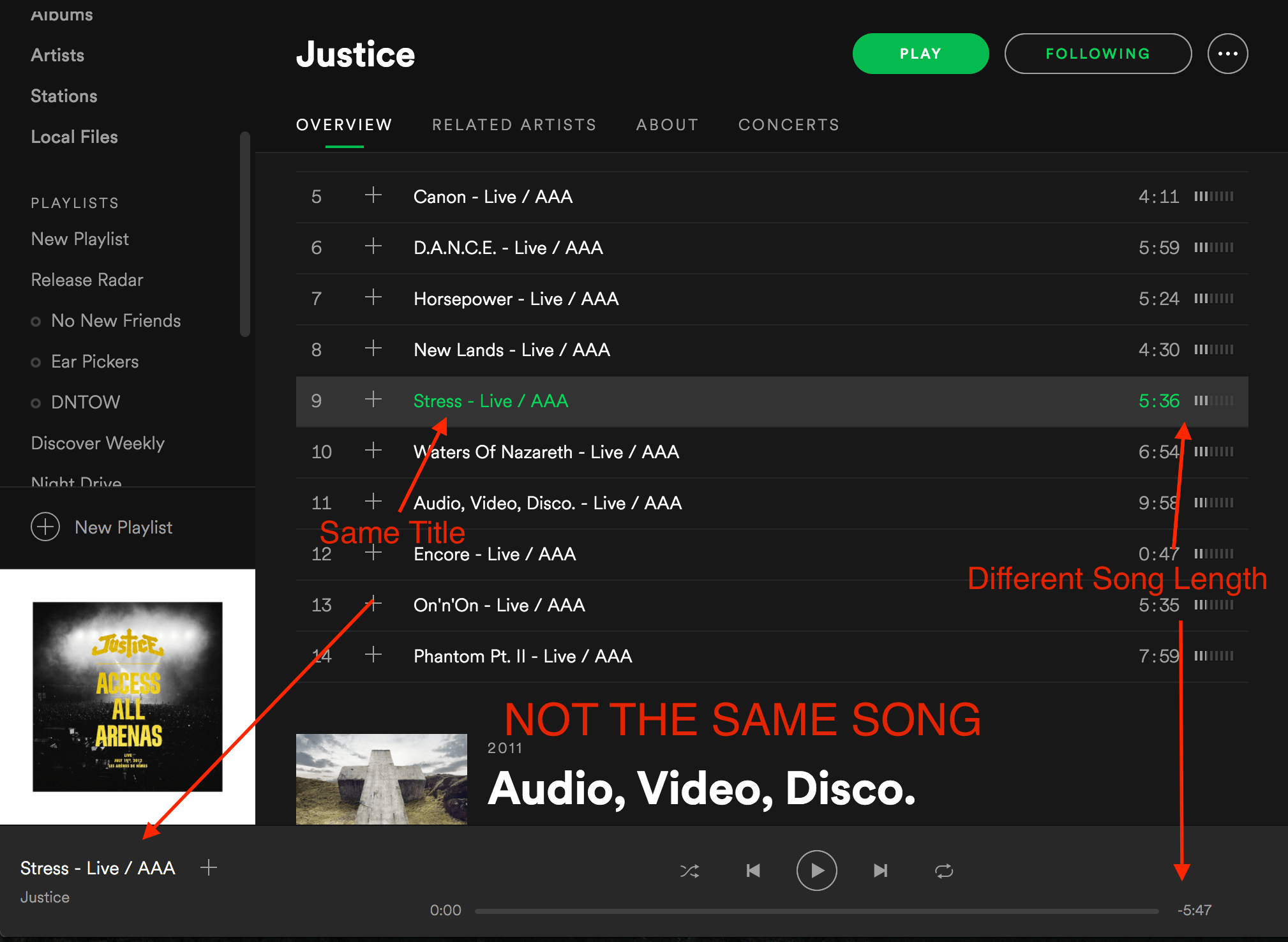Viewport: 1288px width, 942px height.
Task: Start playback with the circular play button
Action: [x=816, y=871]
